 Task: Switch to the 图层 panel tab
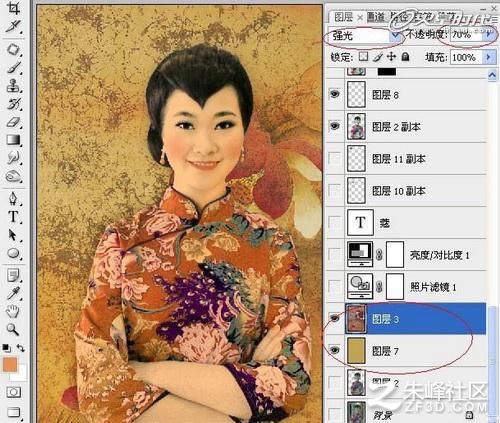coord(343,16)
